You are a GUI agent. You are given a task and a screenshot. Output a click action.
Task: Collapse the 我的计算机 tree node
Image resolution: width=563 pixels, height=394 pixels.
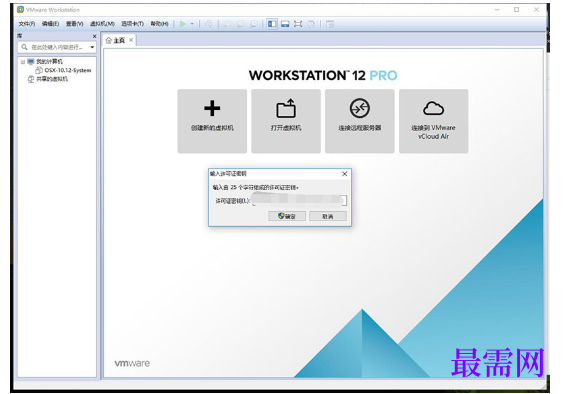tap(23, 62)
